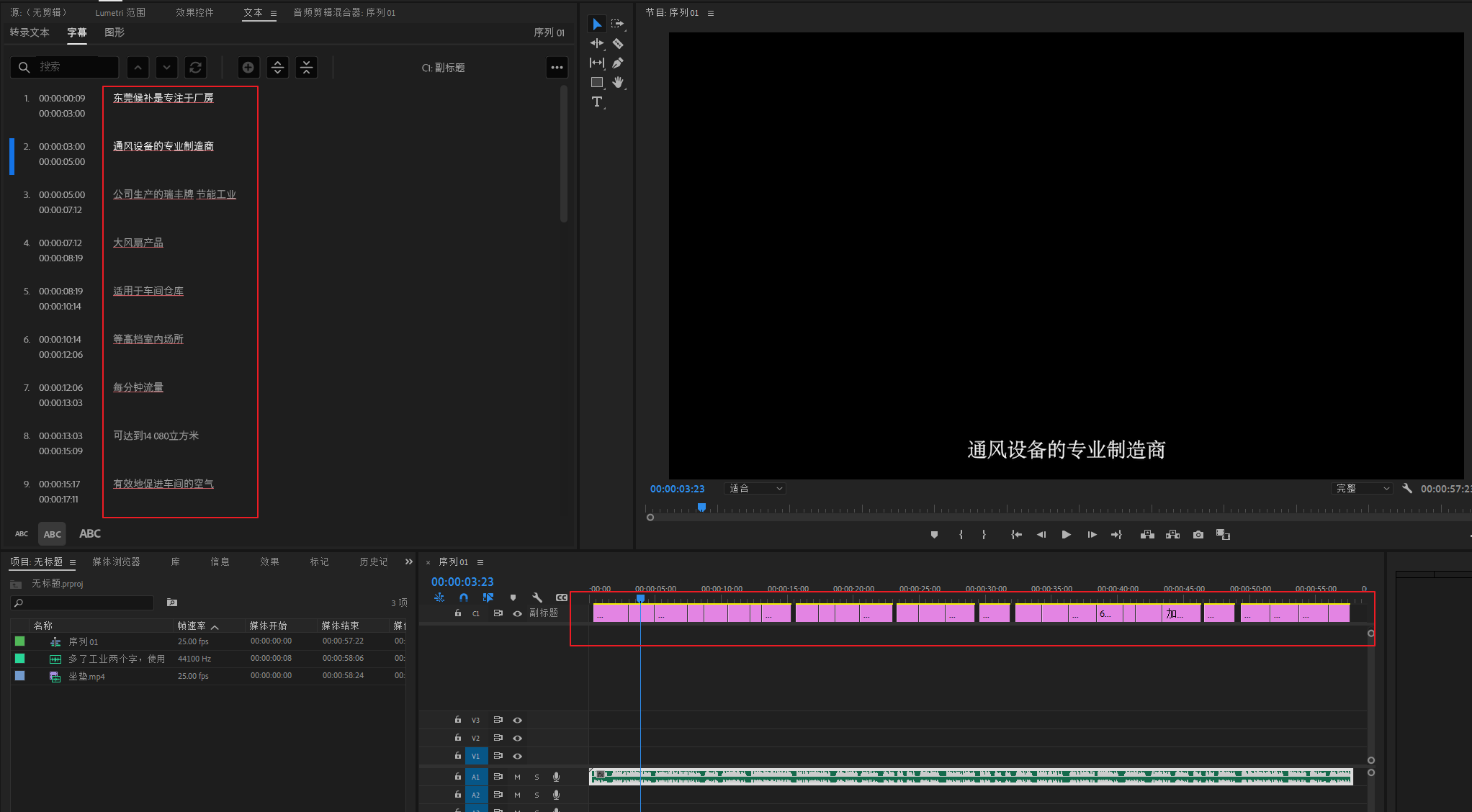Click the split caption icon
1472x812 pixels.
(277, 67)
